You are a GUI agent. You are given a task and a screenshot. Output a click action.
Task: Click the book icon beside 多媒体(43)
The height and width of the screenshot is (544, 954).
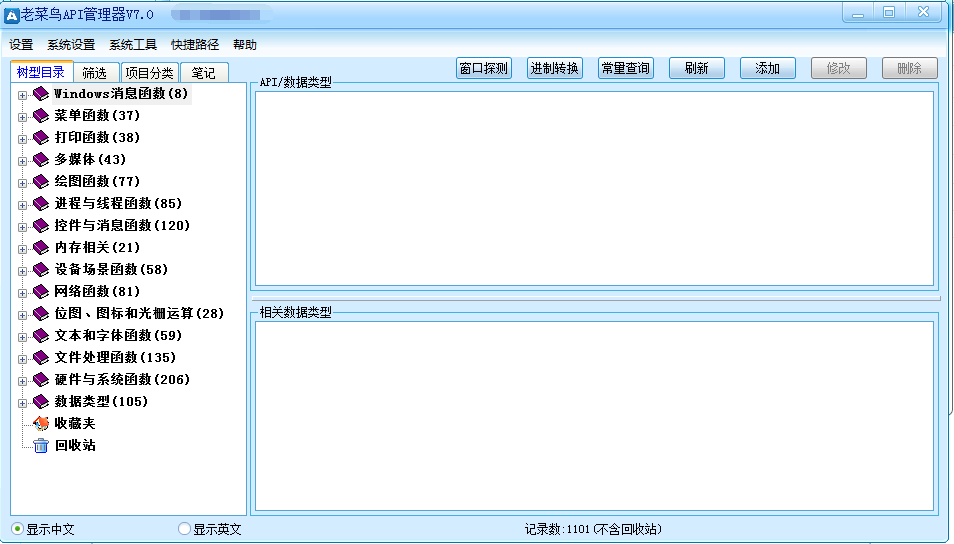pos(41,159)
